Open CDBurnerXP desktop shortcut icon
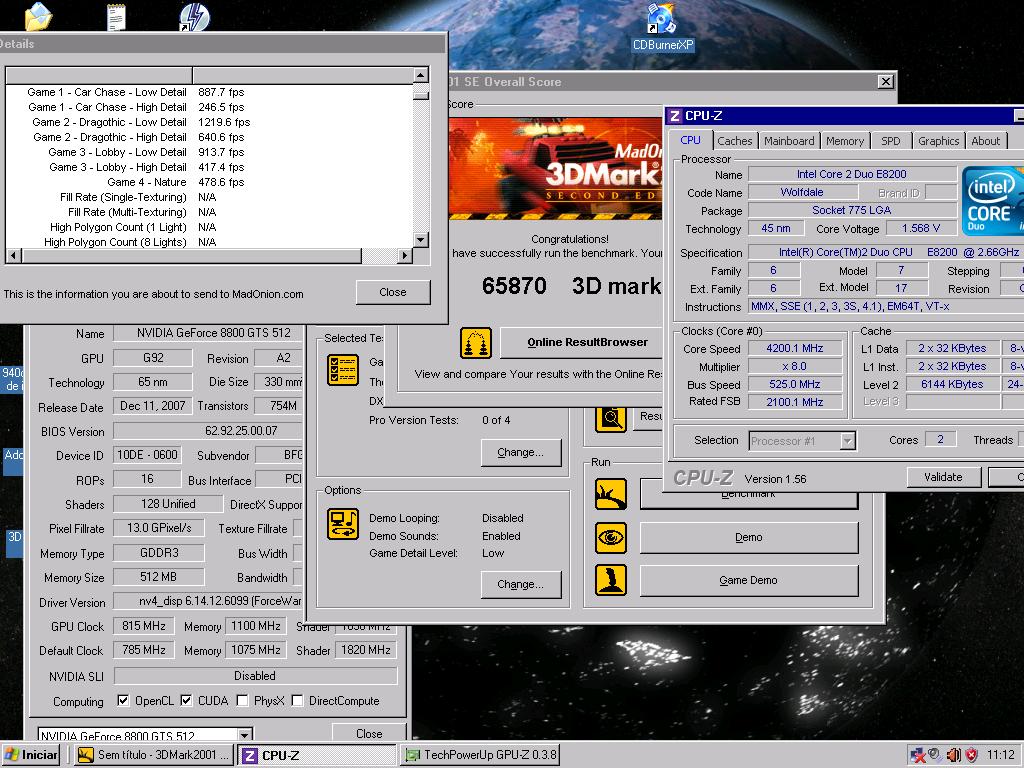The width and height of the screenshot is (1024, 768). (662, 20)
